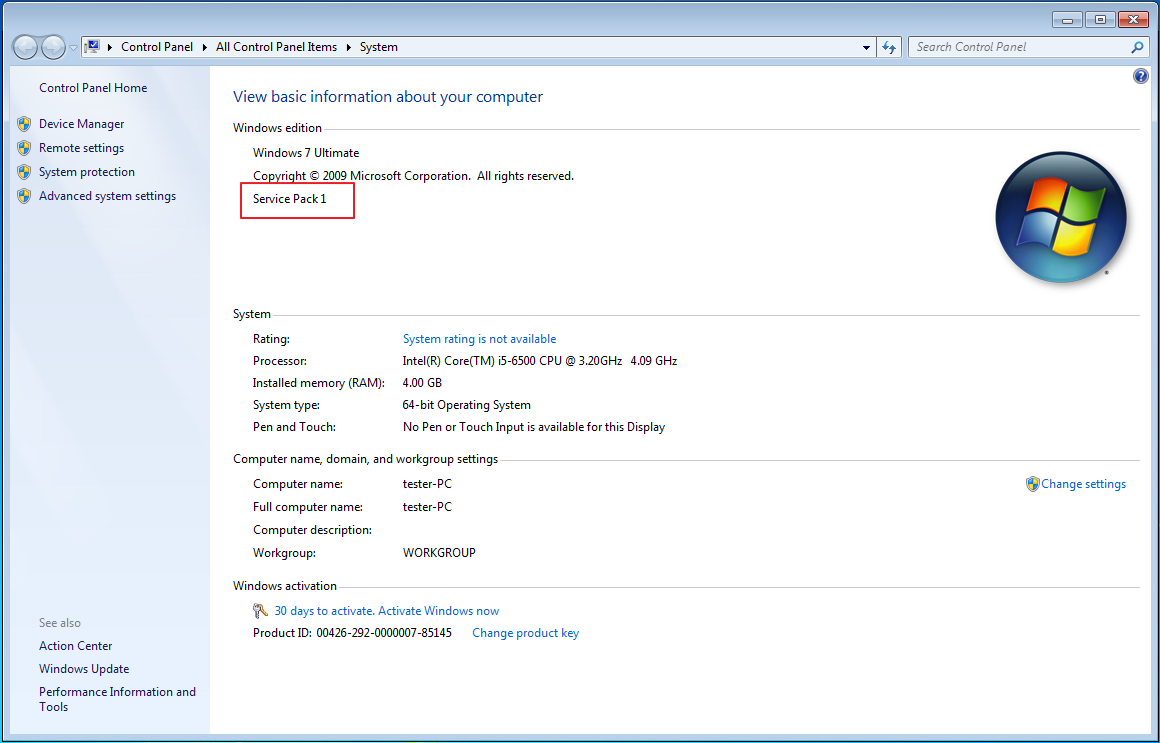Click the keys icon beside activation link

[260, 611]
